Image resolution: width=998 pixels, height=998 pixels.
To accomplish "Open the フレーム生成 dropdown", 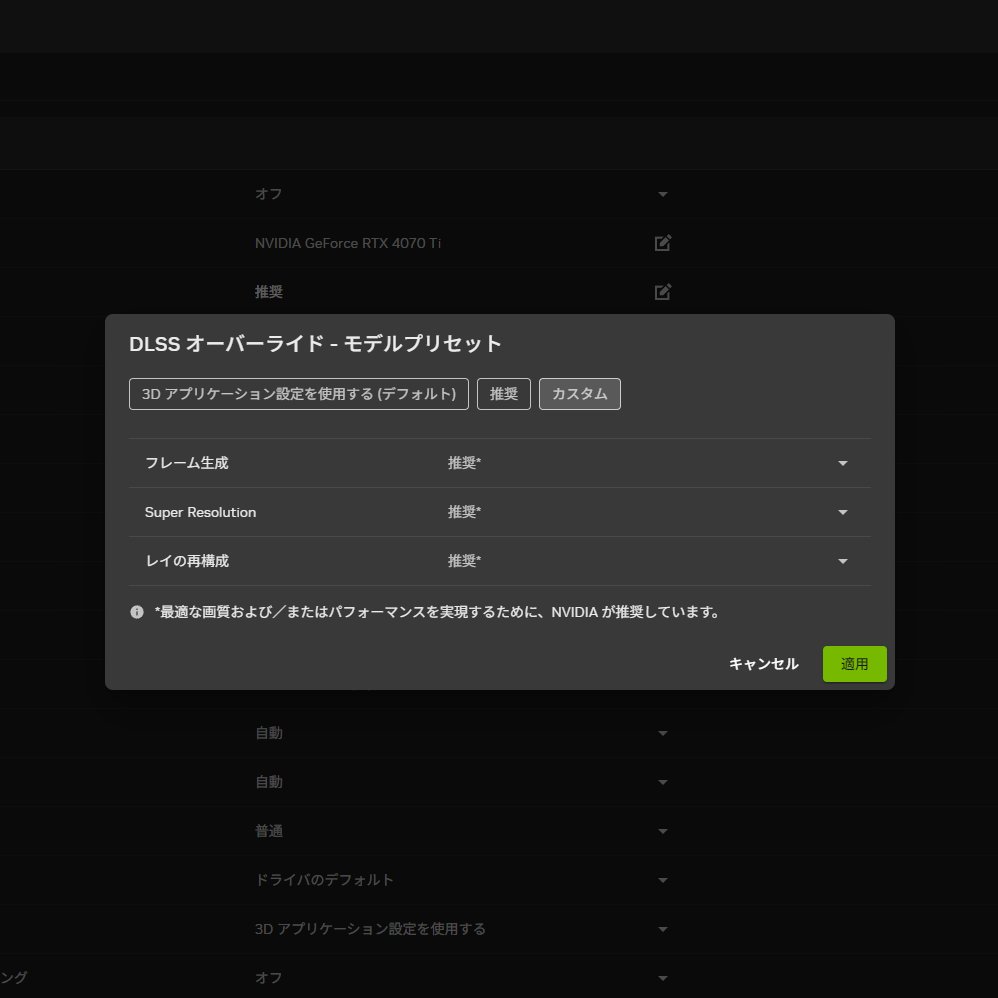I will 842,463.
